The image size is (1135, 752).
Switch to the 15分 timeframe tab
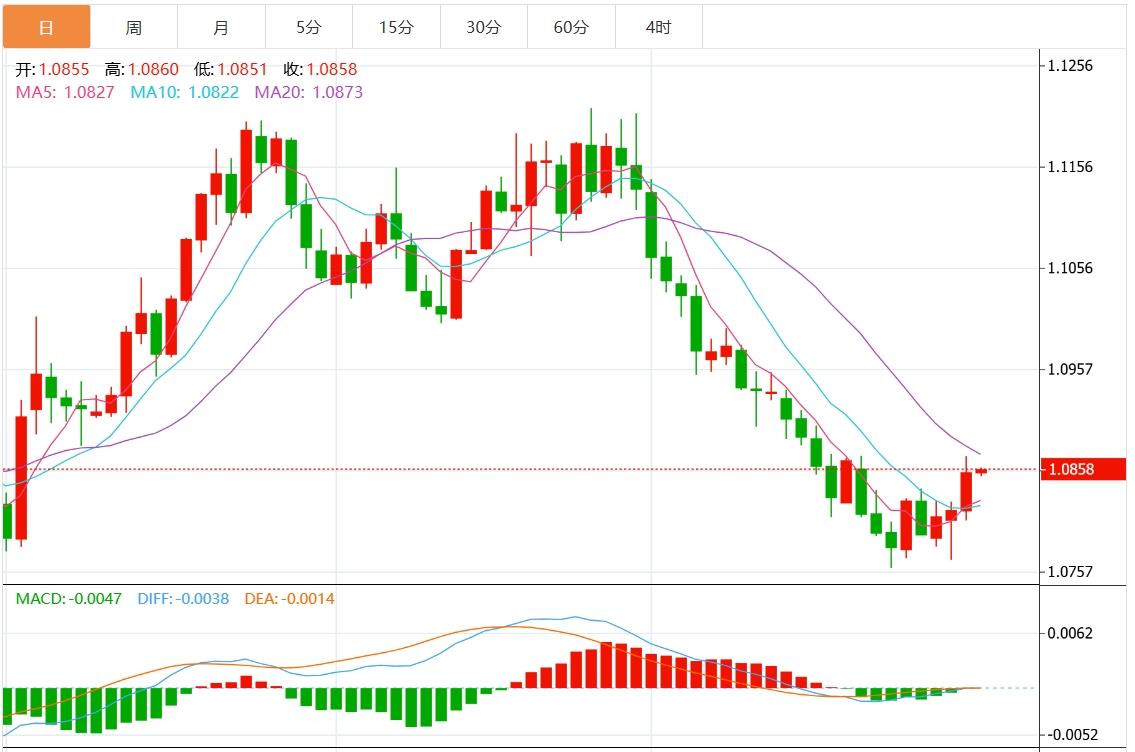(x=396, y=27)
